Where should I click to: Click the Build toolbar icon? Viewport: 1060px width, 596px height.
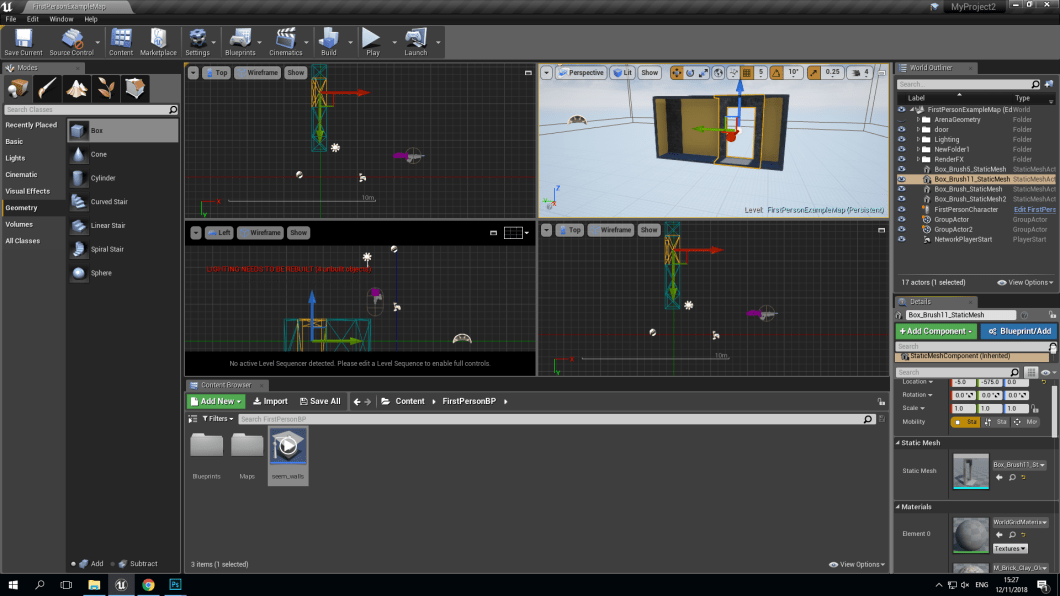328,41
